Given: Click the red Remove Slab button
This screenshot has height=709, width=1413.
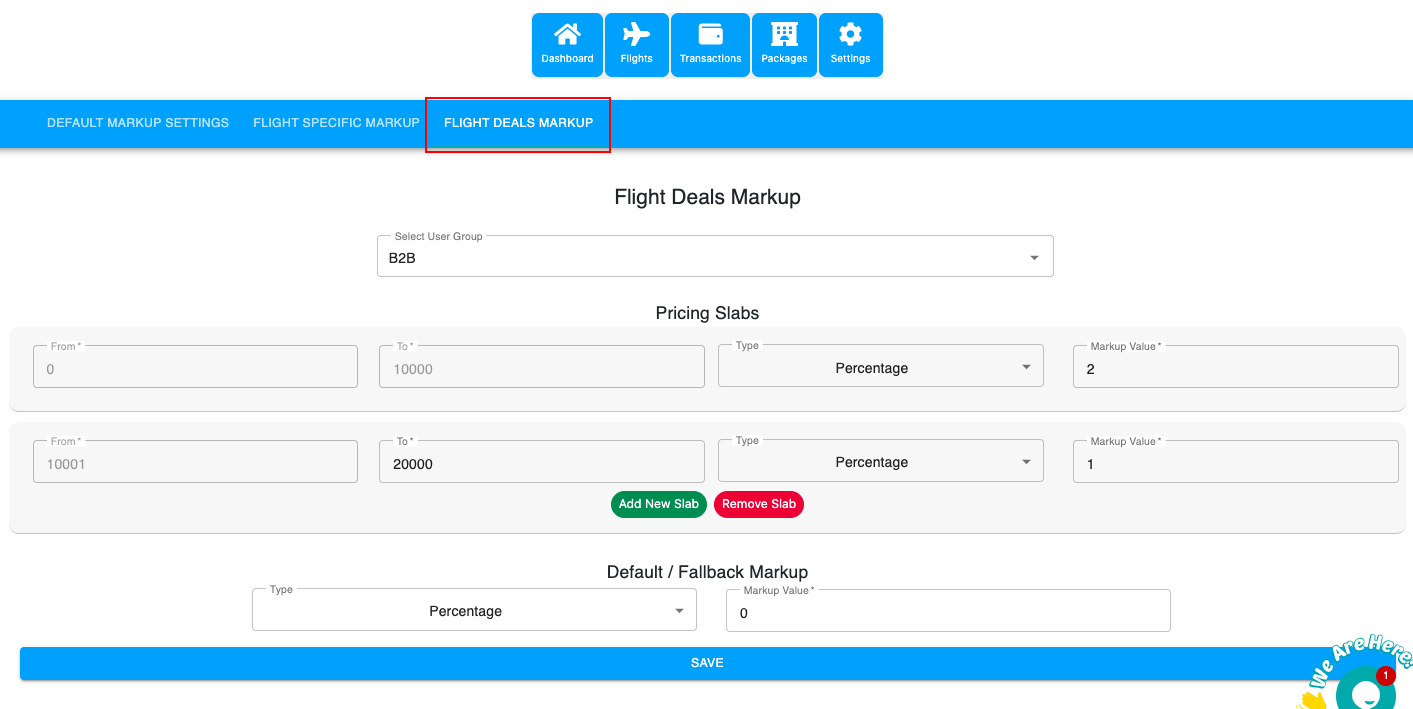Looking at the screenshot, I should point(758,504).
